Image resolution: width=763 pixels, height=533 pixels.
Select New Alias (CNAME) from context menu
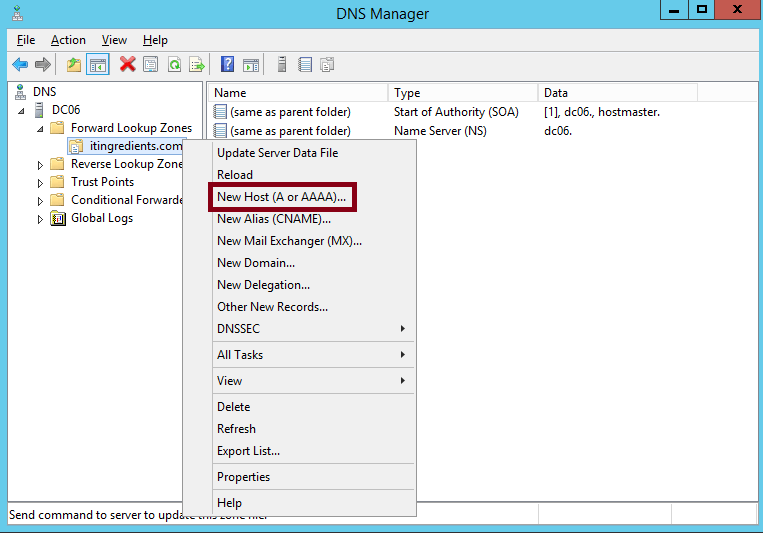[x=273, y=219]
